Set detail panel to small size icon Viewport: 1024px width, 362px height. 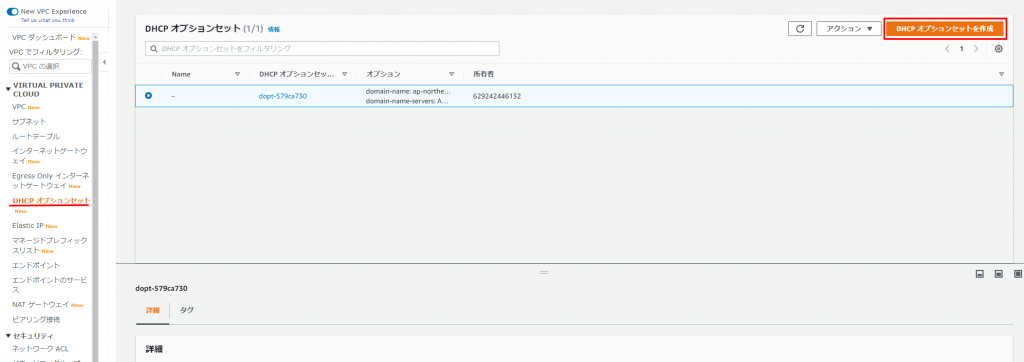[x=980, y=274]
